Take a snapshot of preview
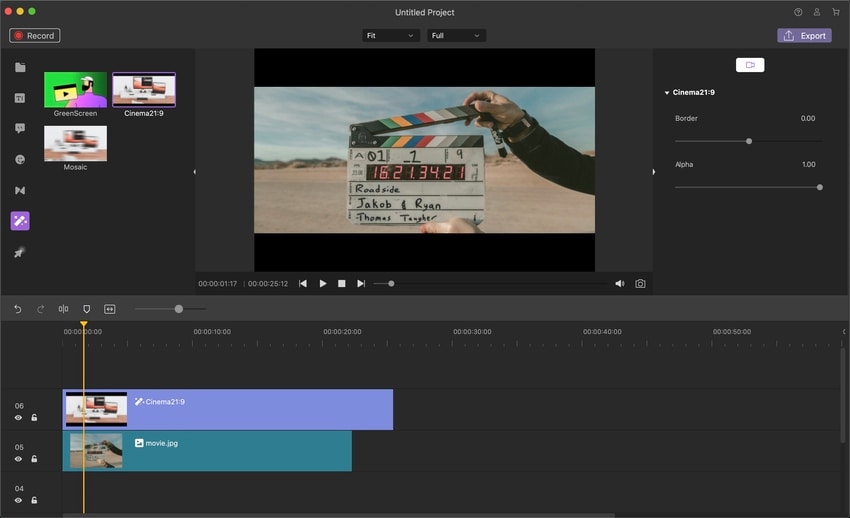The width and height of the screenshot is (850, 518). pos(640,283)
